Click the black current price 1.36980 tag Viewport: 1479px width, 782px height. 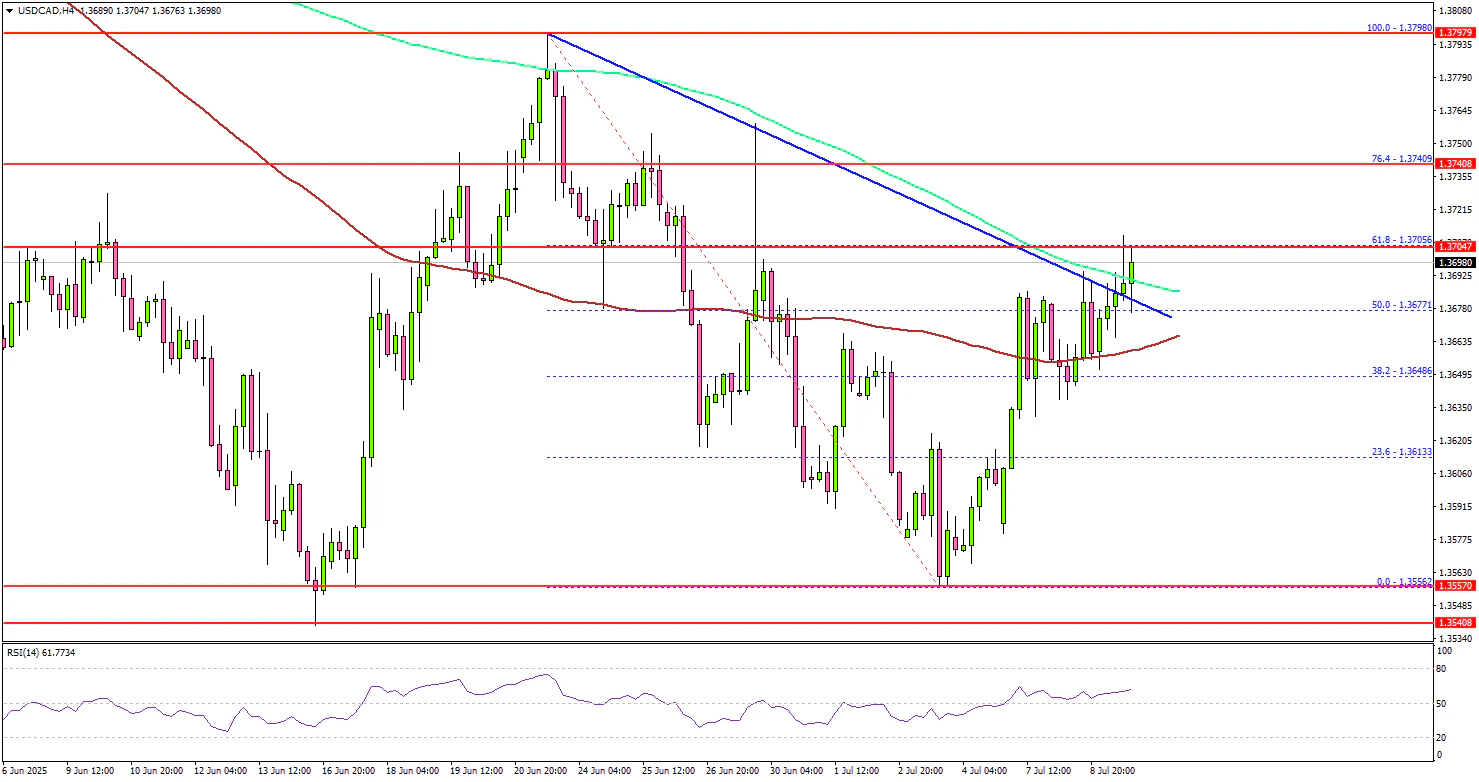point(1455,262)
